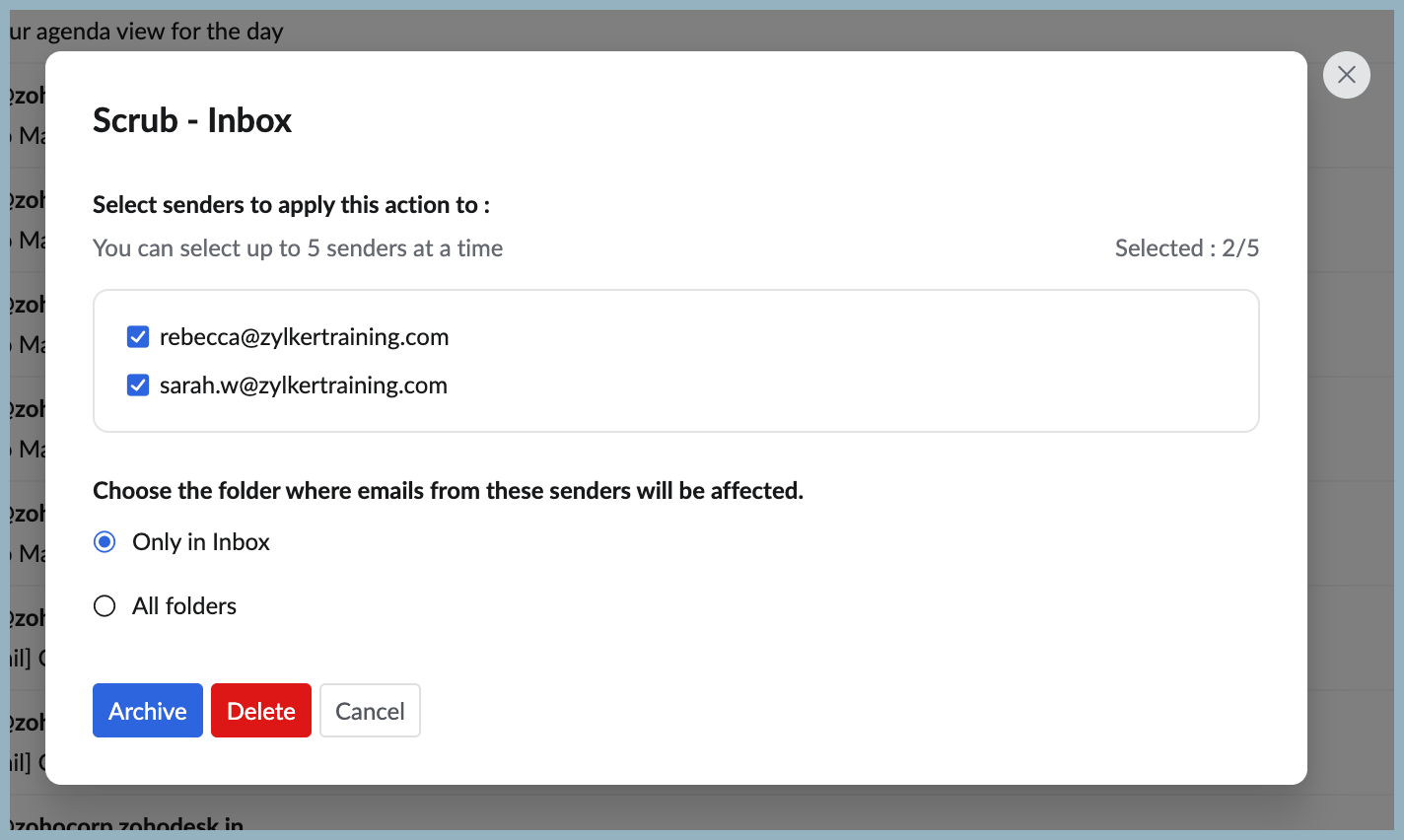Uncheck the rebecca@zylkertraining.com checkbox

[x=138, y=337]
